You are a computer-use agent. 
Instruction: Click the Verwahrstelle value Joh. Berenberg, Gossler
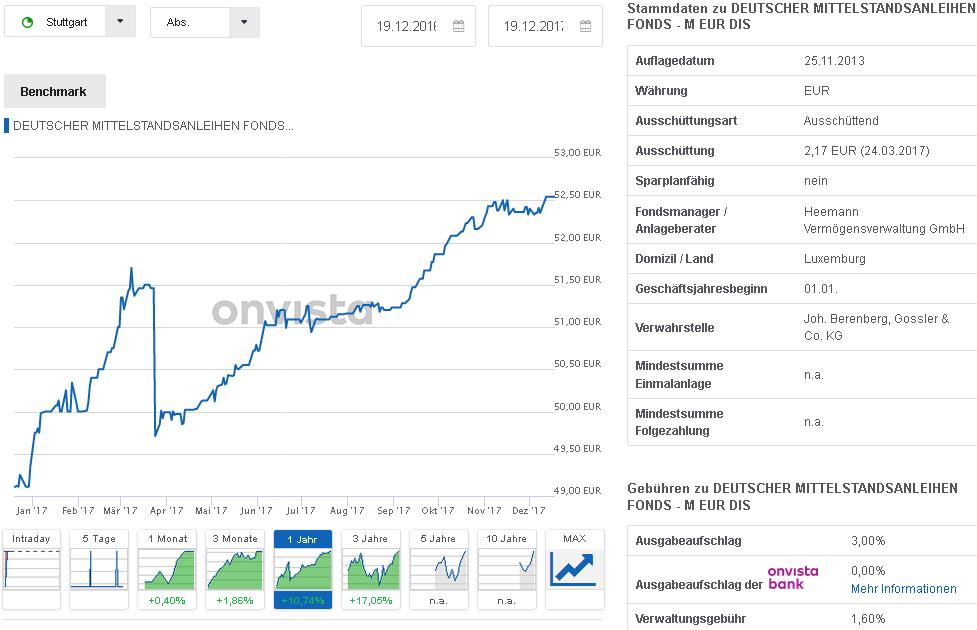[x=876, y=327]
